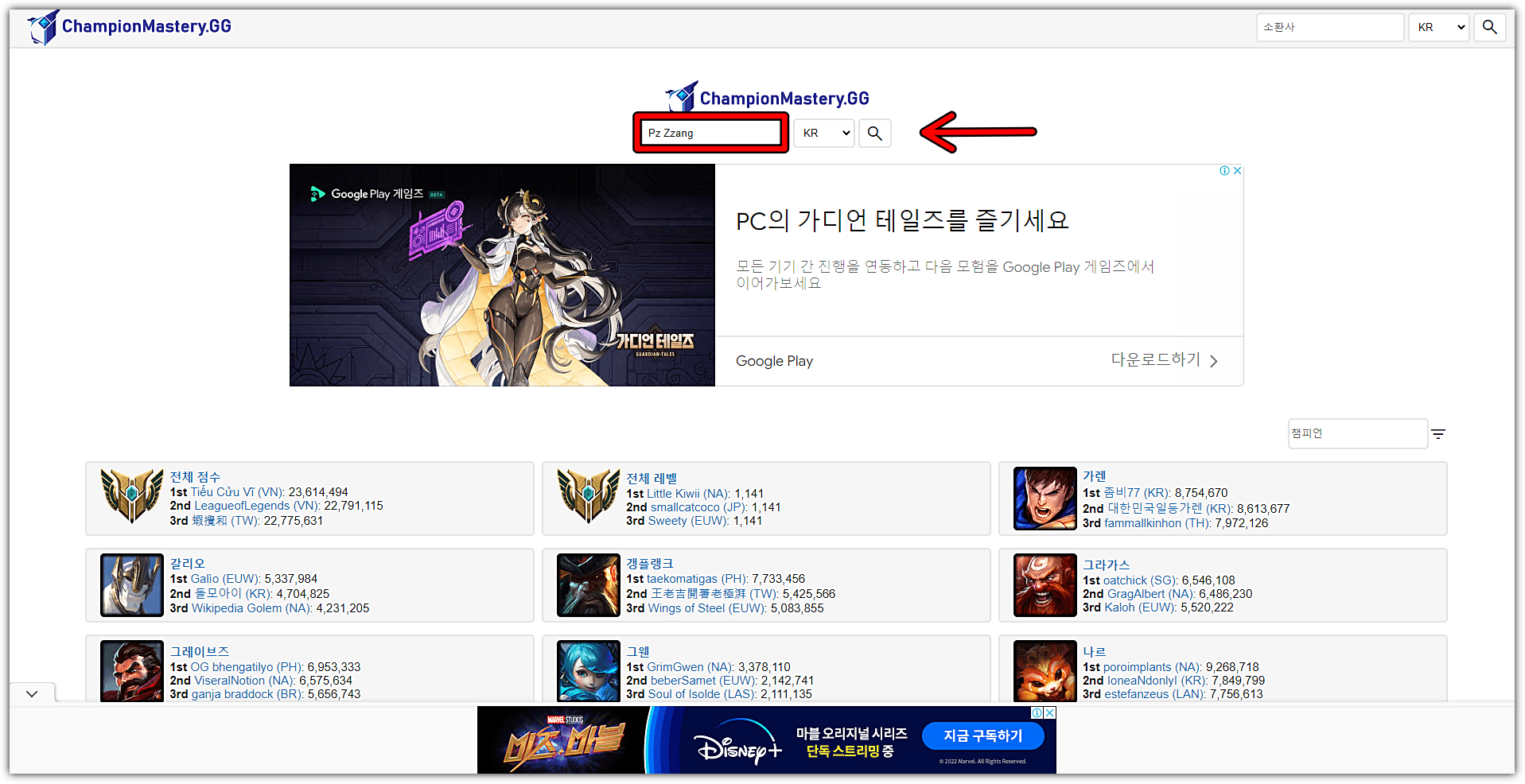Viewport: 1525px width, 784px height.
Task: Click the 그레이브즈 champion portrait
Action: tap(132, 671)
